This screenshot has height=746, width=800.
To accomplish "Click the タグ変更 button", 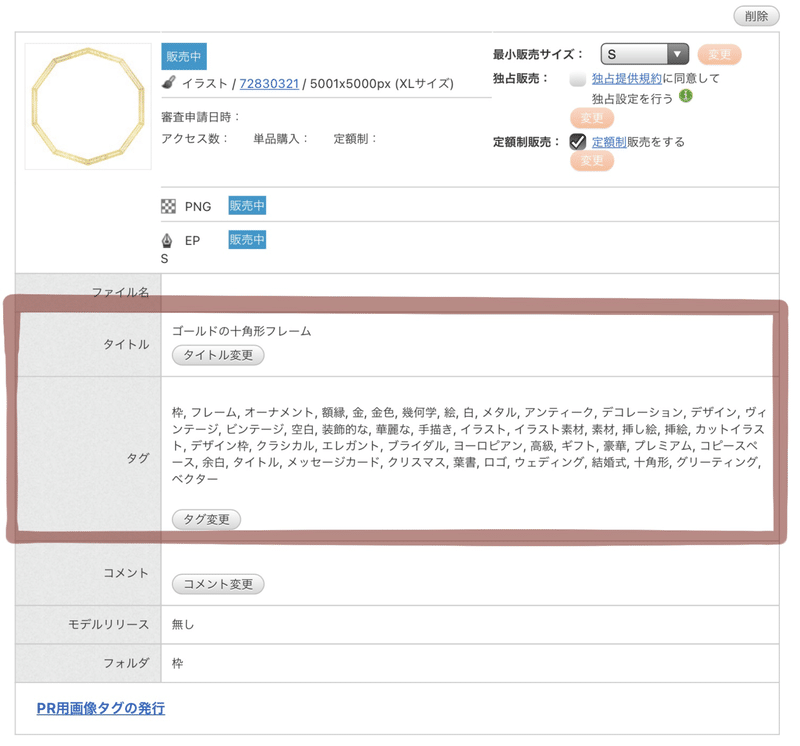I will click(206, 519).
